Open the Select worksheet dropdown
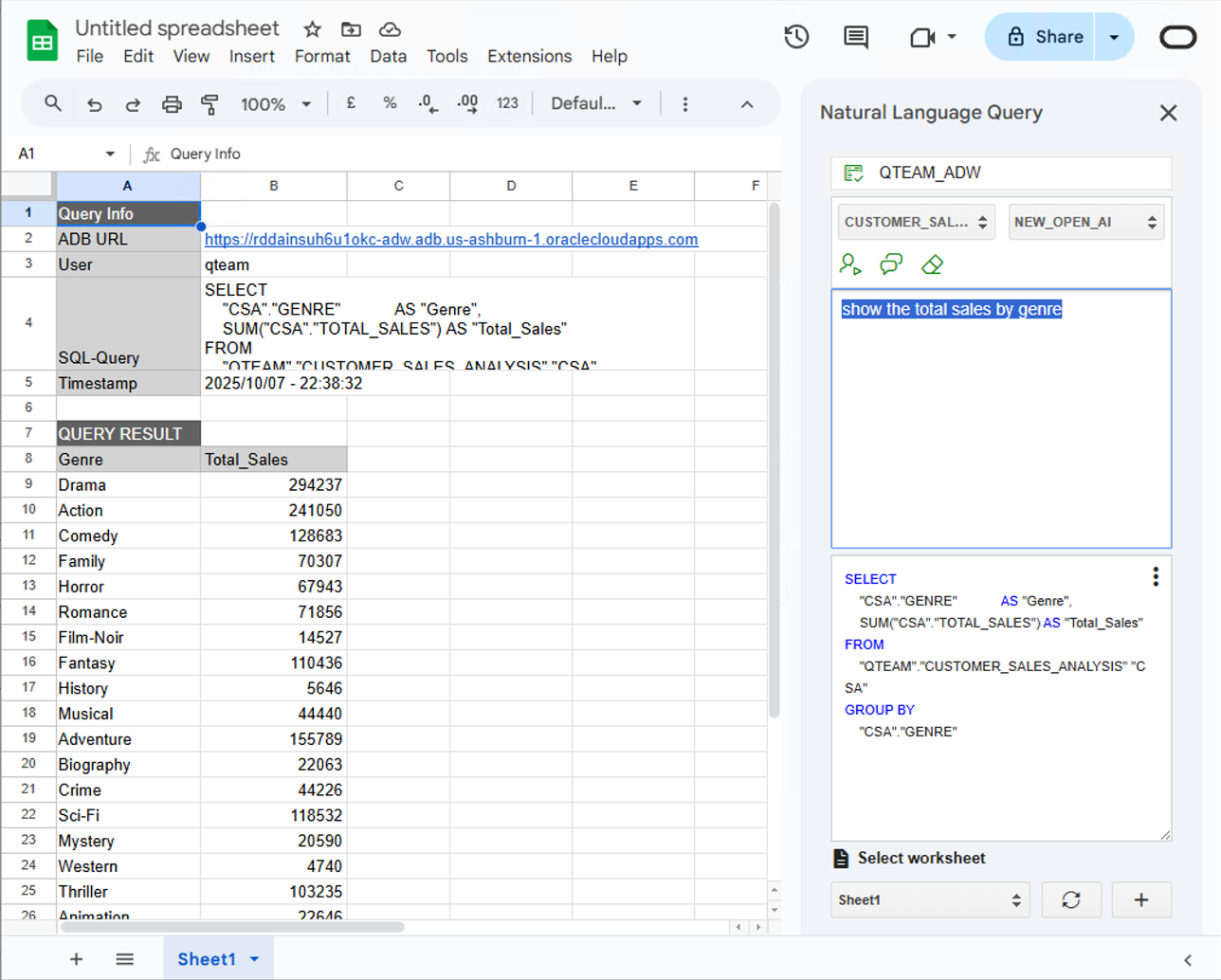1221x980 pixels. pyautogui.click(x=930, y=899)
